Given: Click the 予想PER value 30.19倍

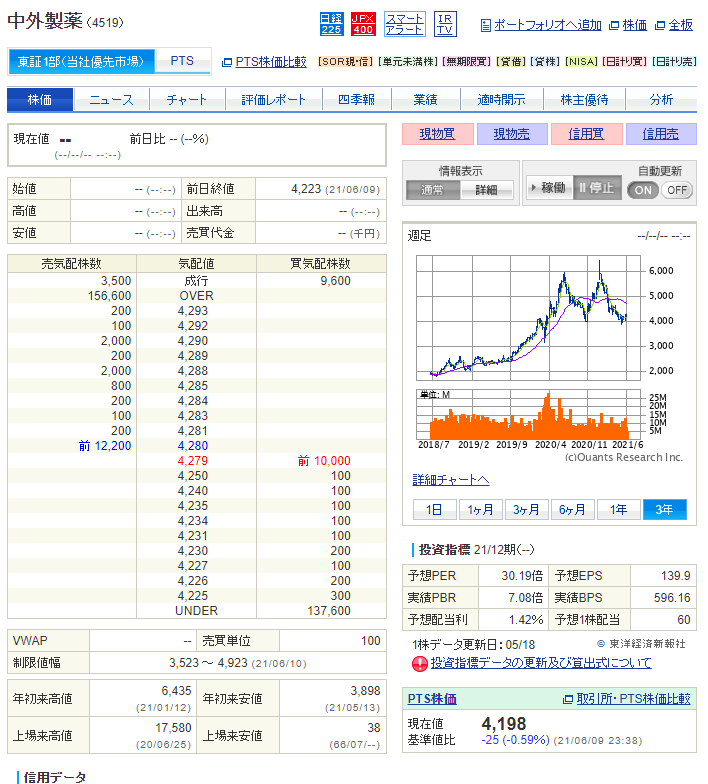Looking at the screenshot, I should pos(522,576).
